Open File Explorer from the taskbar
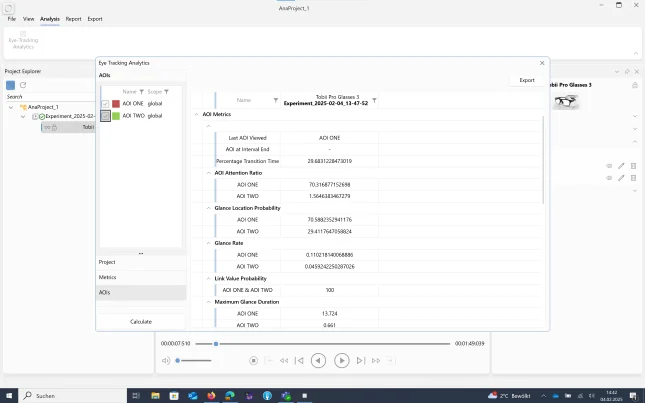Image resolution: width=645 pixels, height=403 pixels. (155, 396)
